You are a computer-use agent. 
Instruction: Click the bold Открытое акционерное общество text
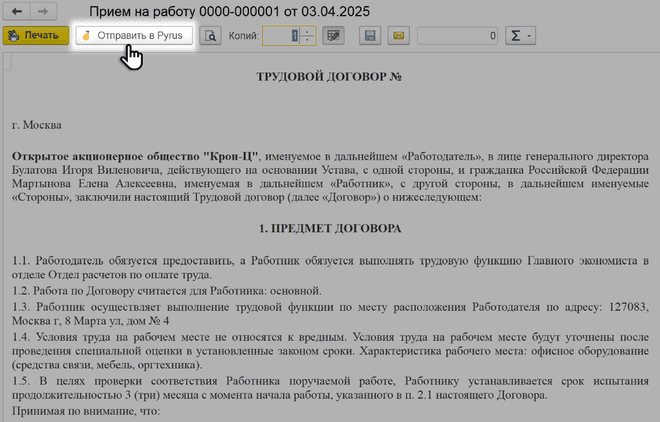(x=135, y=156)
